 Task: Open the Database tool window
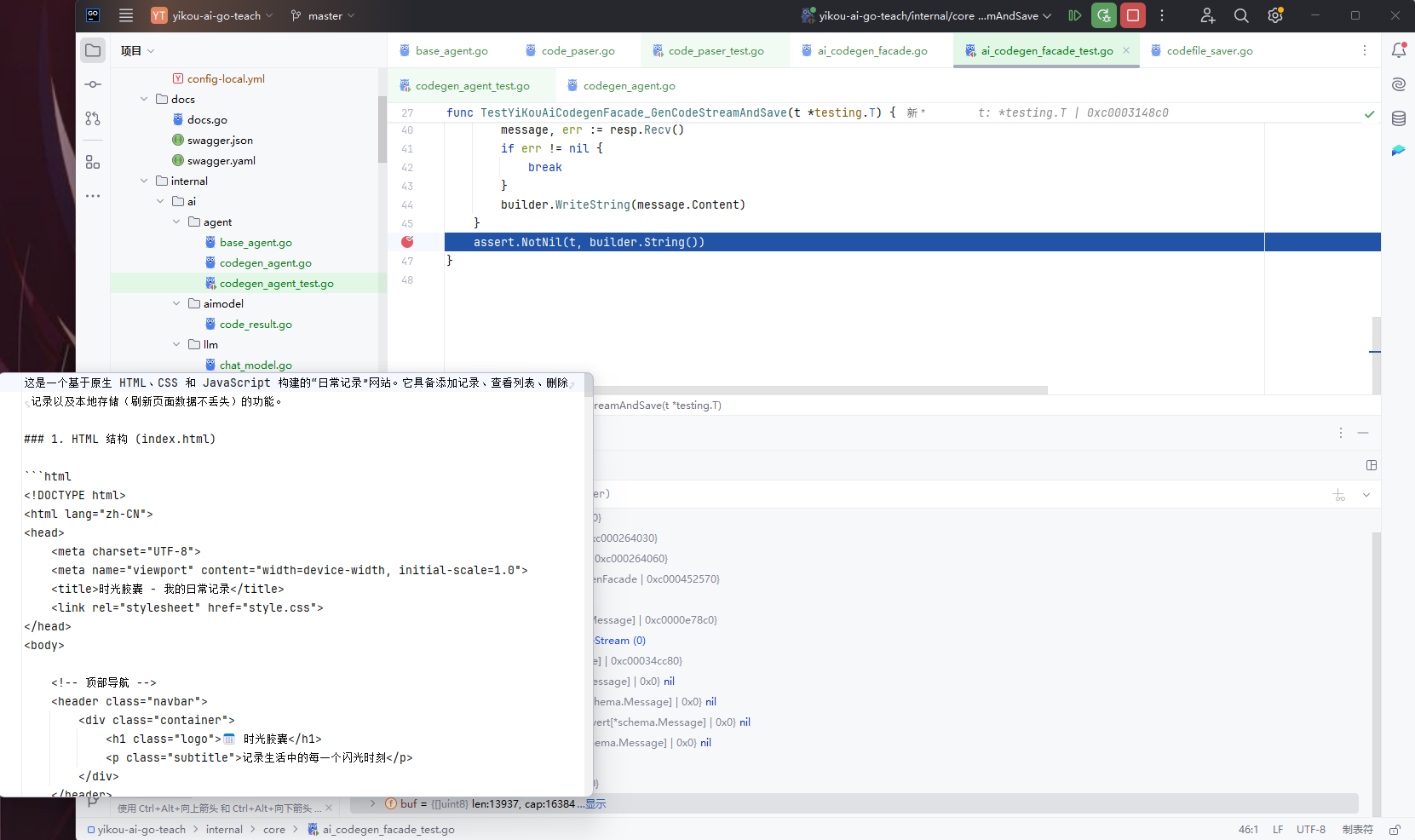pyautogui.click(x=1399, y=118)
